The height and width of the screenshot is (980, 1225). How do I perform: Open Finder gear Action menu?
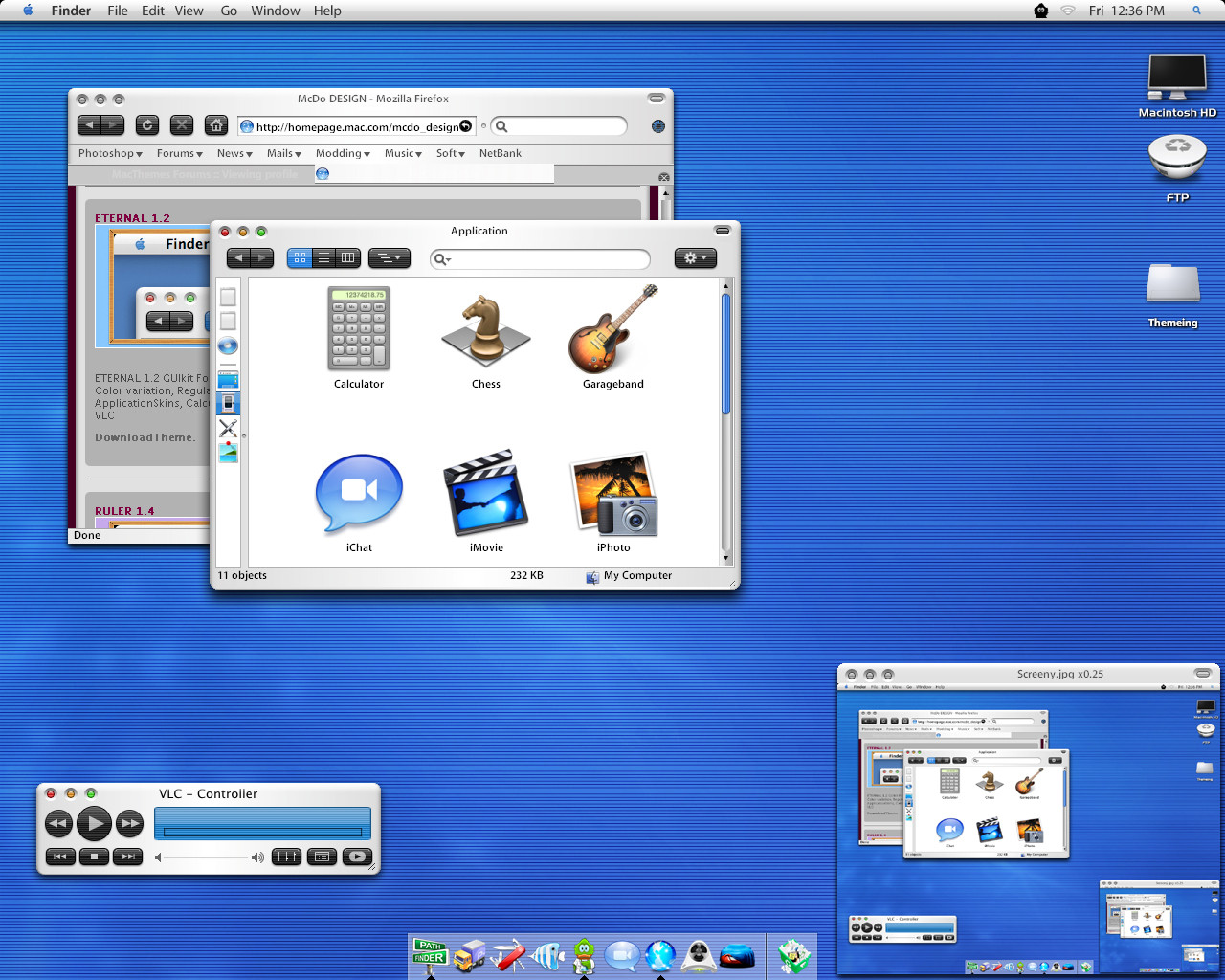point(696,257)
